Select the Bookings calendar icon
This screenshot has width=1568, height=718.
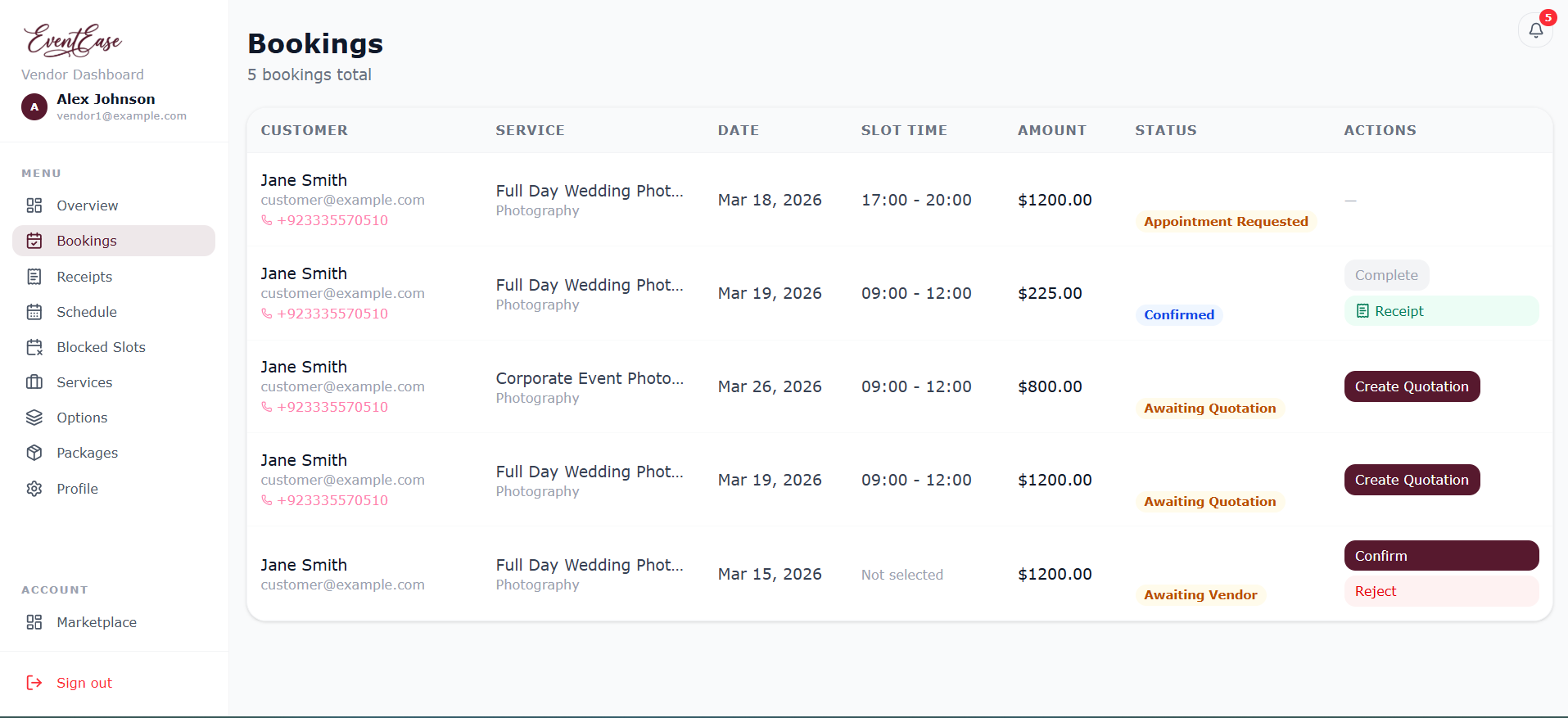pos(34,241)
